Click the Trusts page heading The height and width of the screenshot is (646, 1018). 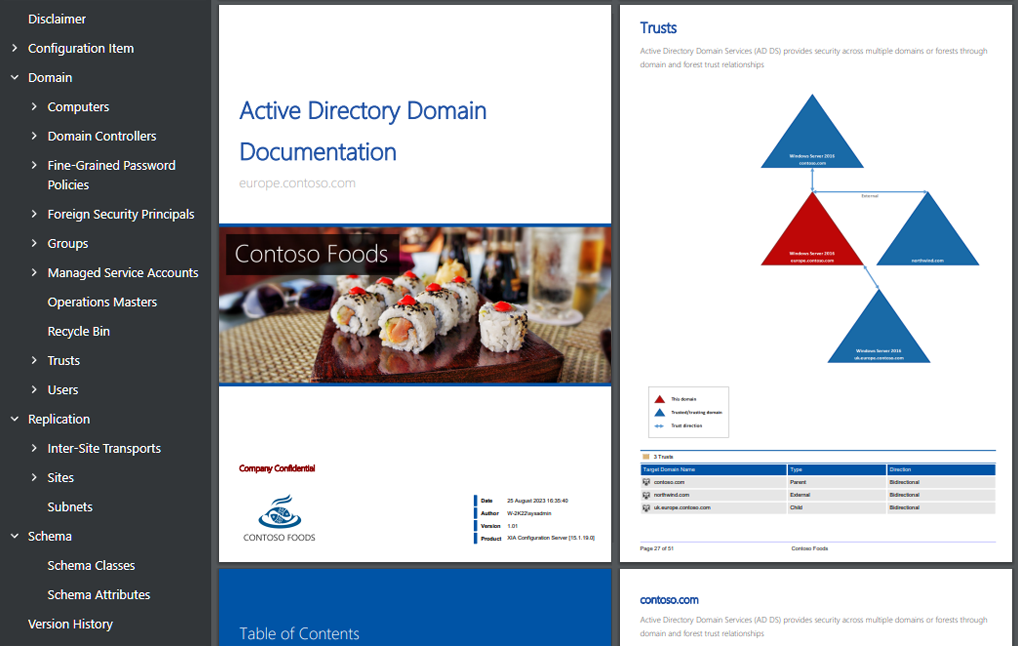pyautogui.click(x=658, y=28)
